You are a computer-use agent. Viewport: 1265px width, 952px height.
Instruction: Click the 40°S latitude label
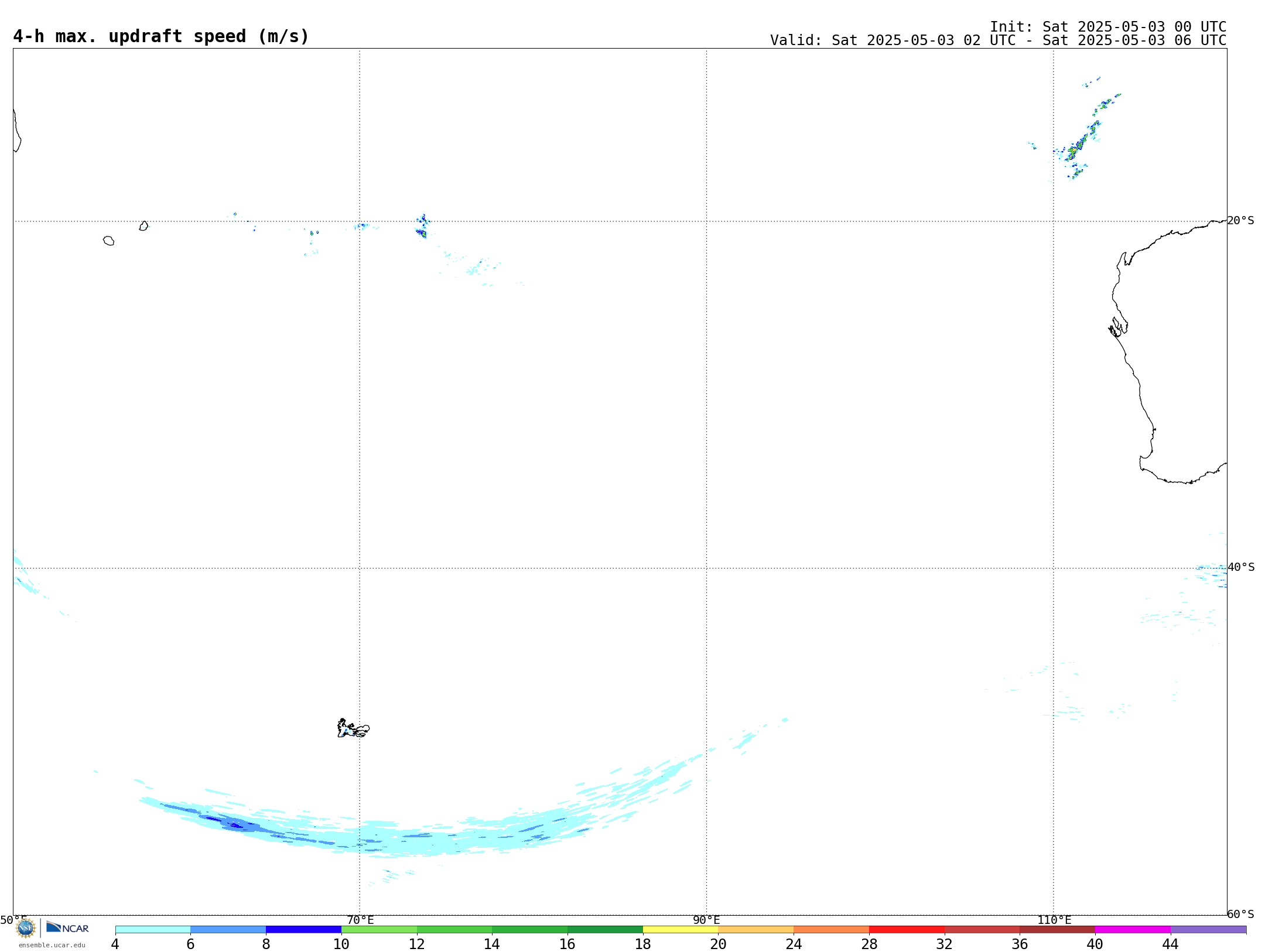coord(1241,567)
